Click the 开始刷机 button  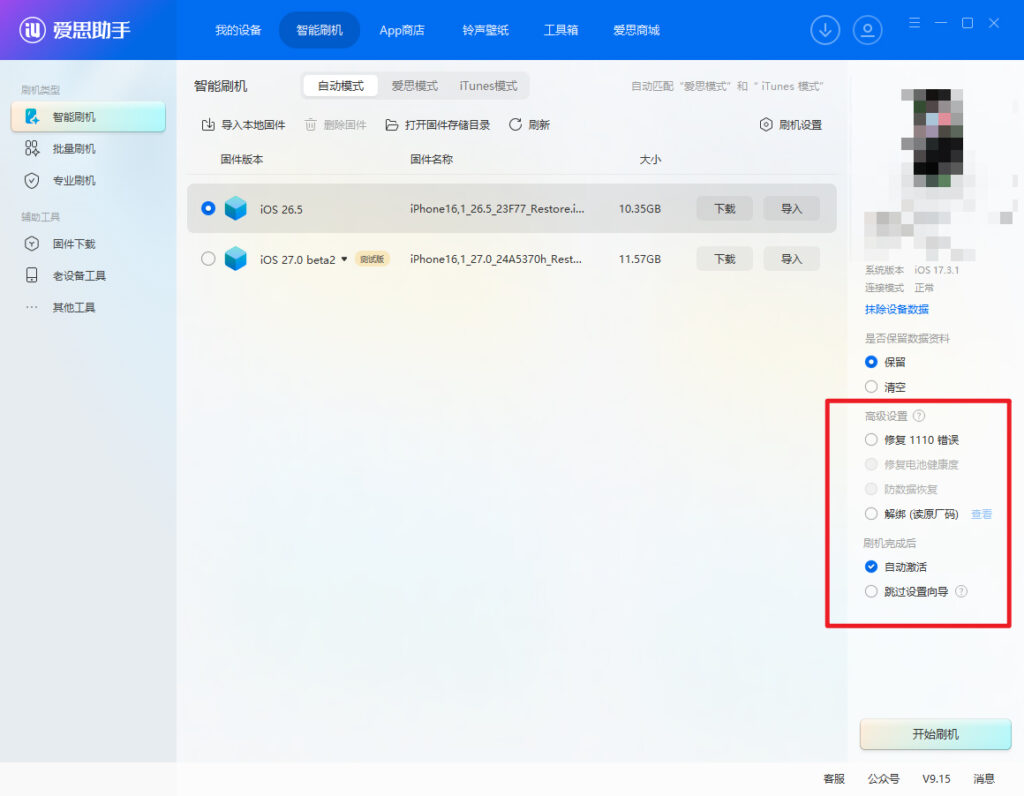(x=935, y=734)
